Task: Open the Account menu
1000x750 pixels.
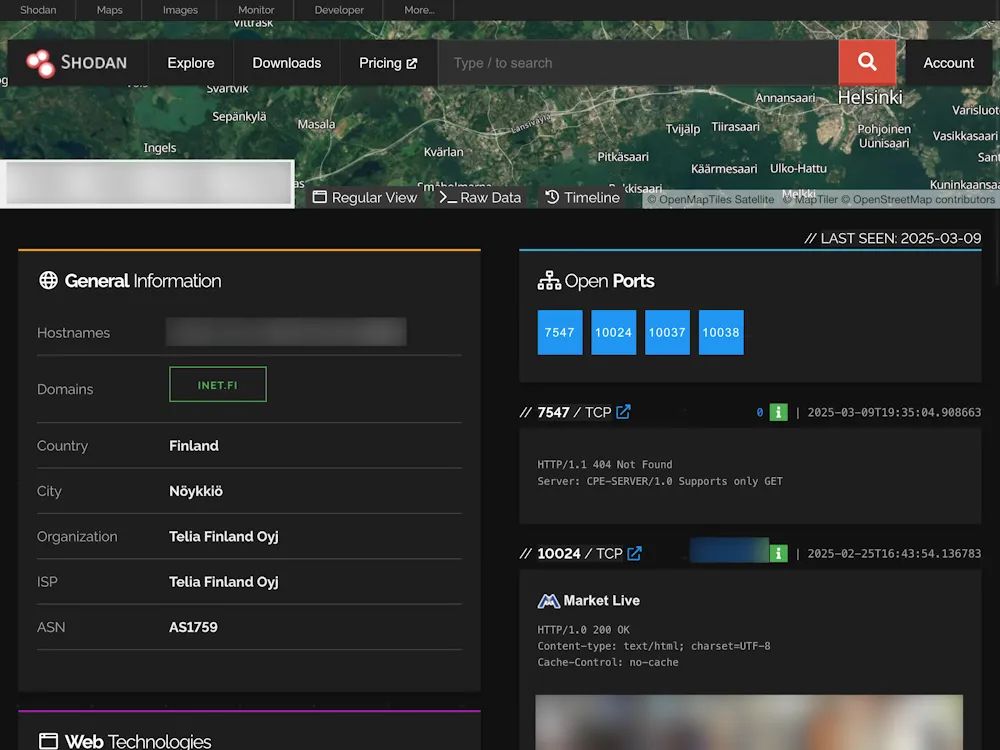Action: pyautogui.click(x=948, y=63)
